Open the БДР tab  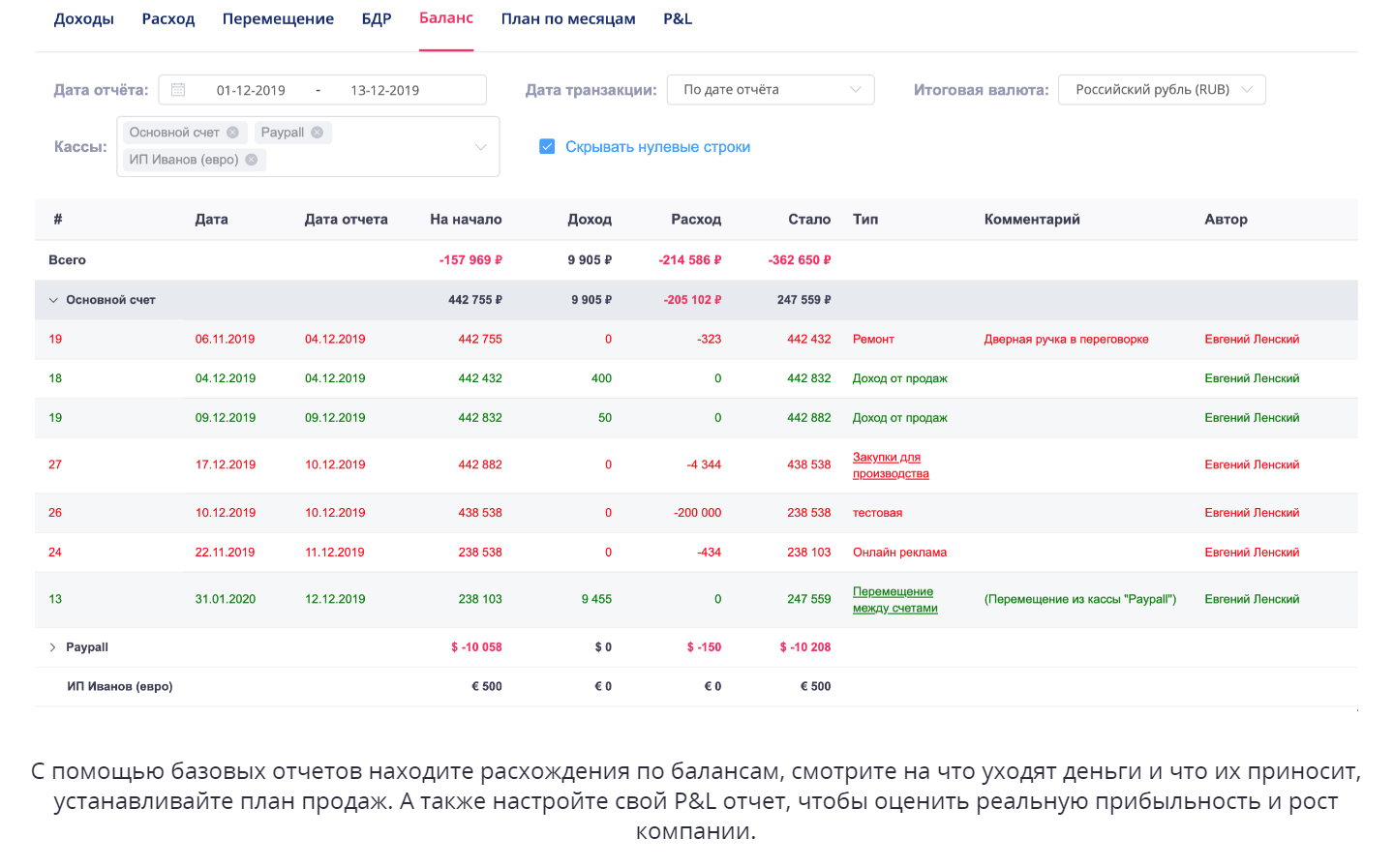(x=377, y=19)
